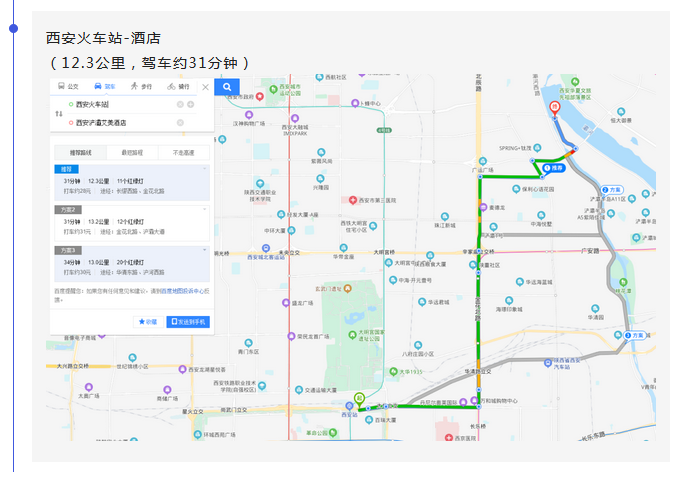680x478 pixels.
Task: Click the 恒大御景 residence icon
Action: click(x=621, y=112)
